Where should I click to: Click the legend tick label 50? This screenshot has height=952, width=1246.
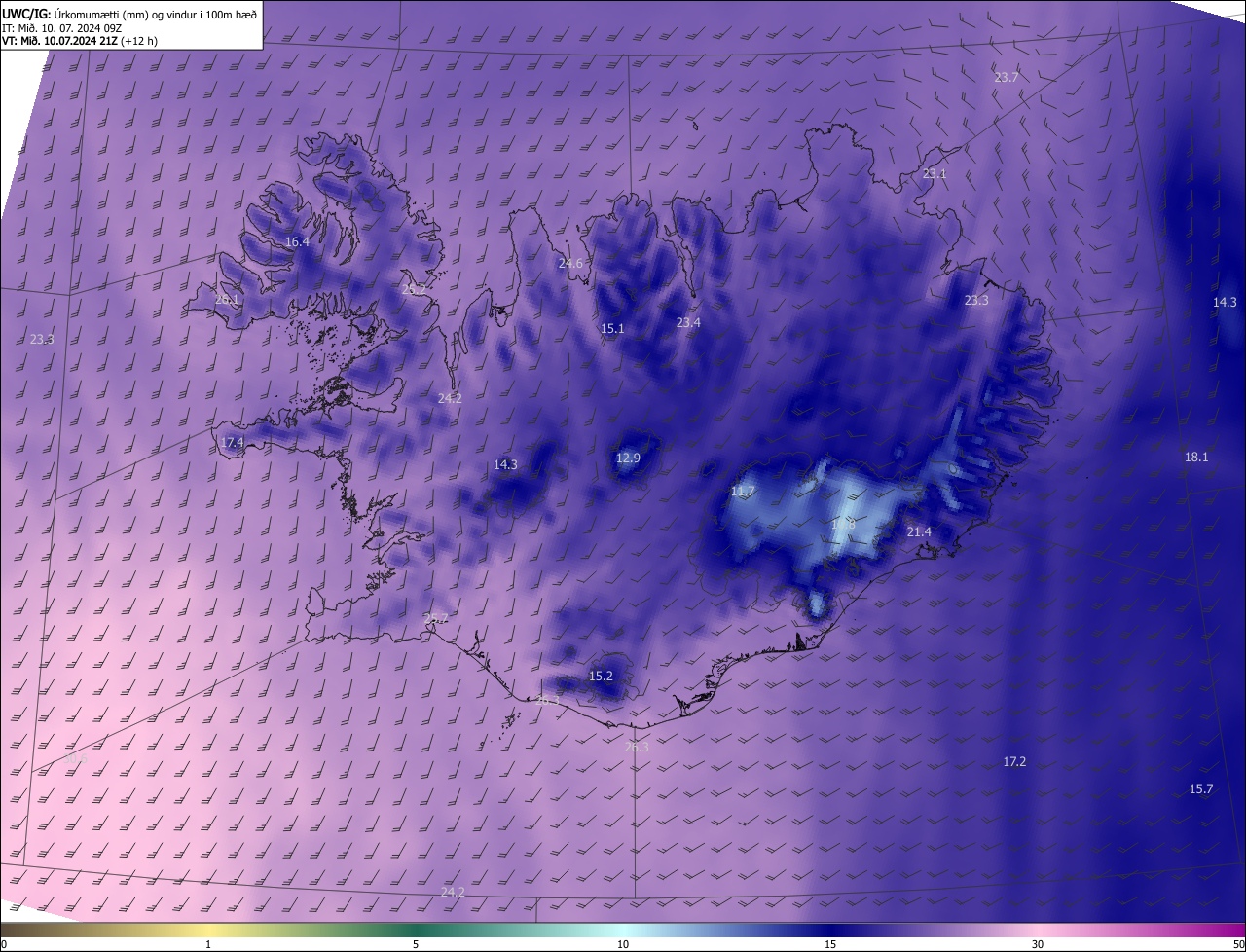(1238, 944)
